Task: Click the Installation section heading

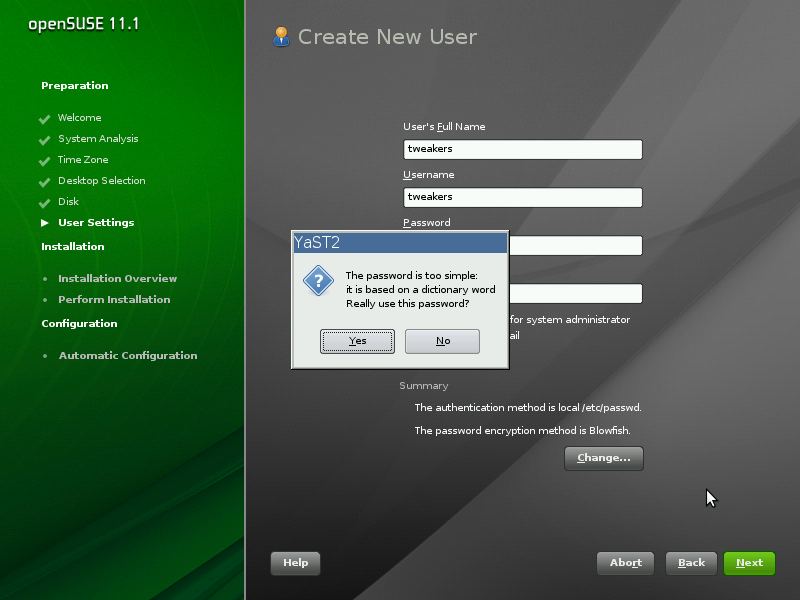Action: pos(72,246)
